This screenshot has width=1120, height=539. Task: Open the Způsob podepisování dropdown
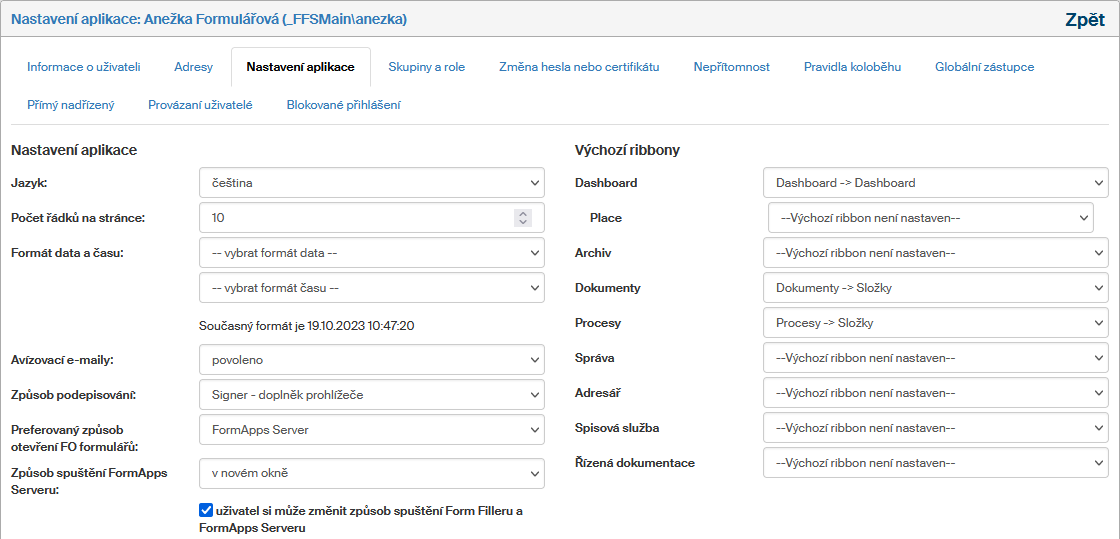click(x=372, y=394)
